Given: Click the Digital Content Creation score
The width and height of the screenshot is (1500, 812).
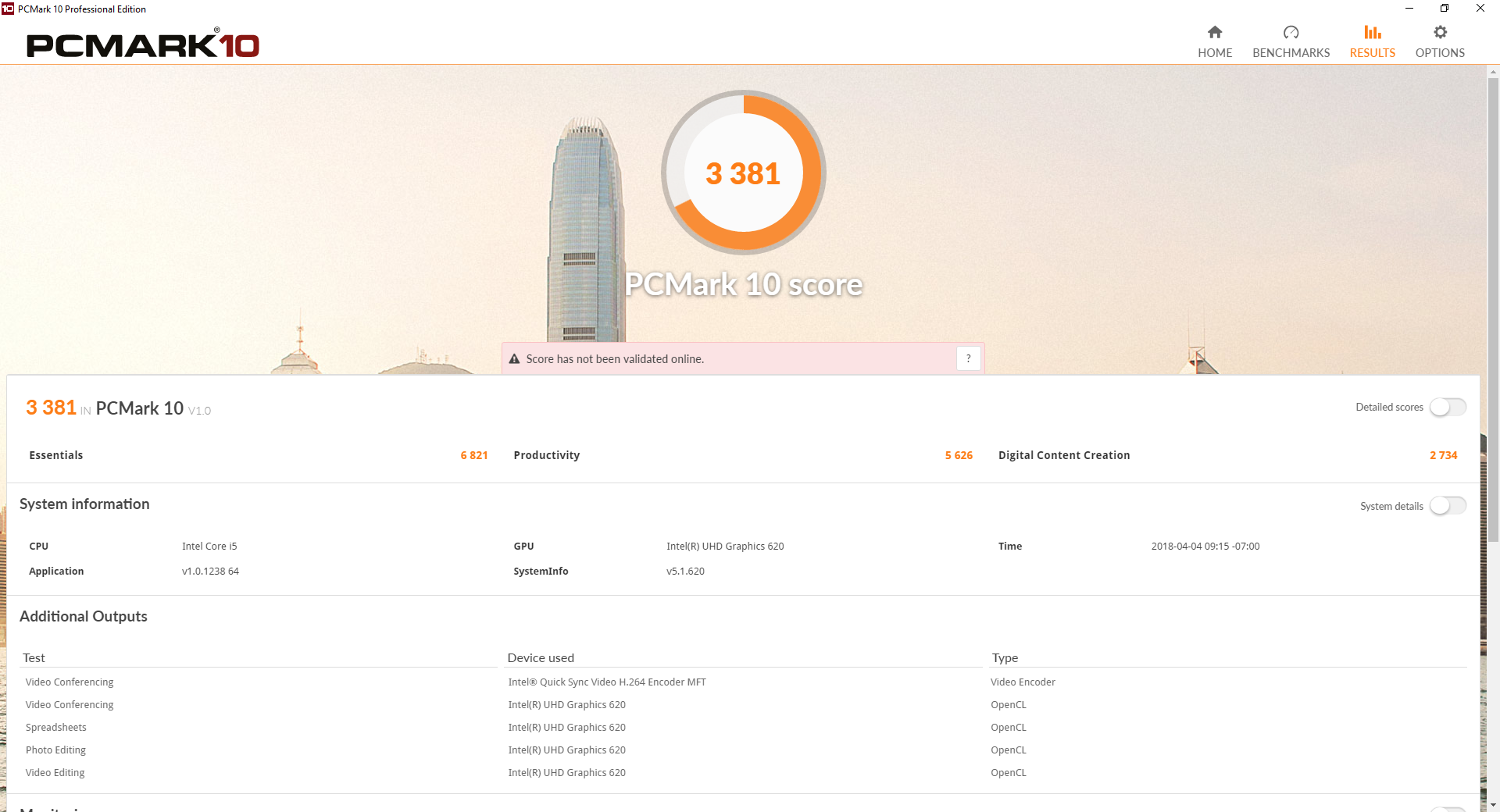Looking at the screenshot, I should pyautogui.click(x=1443, y=455).
